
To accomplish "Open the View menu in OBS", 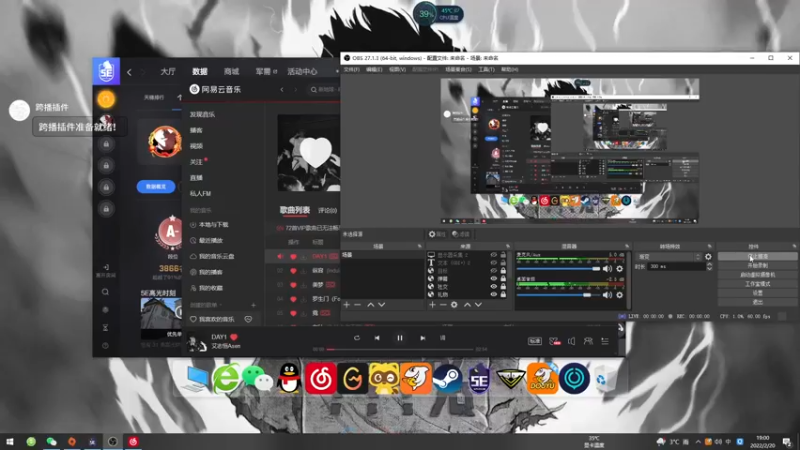I will click(397, 69).
